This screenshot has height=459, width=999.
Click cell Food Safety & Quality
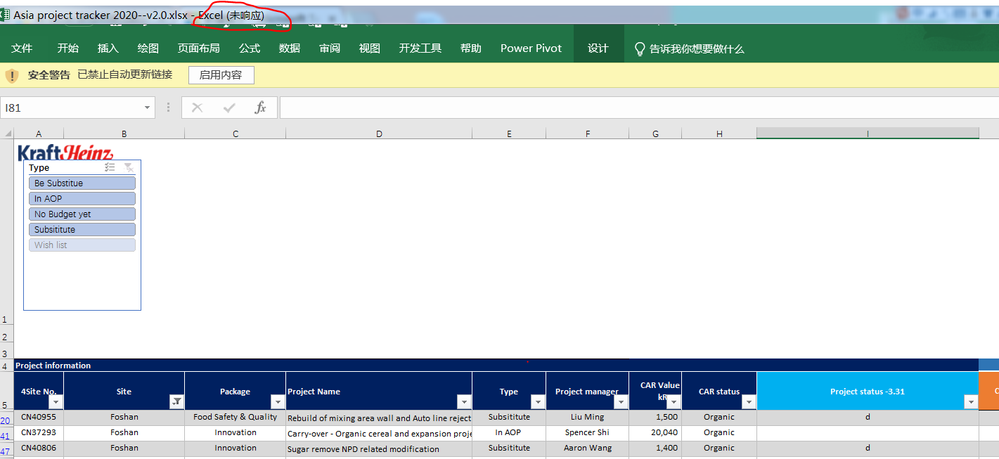tap(235, 418)
